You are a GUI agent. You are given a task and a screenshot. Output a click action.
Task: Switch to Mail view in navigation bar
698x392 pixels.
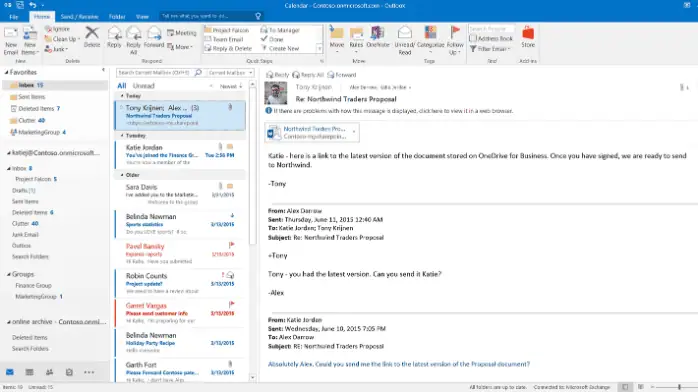(x=10, y=372)
